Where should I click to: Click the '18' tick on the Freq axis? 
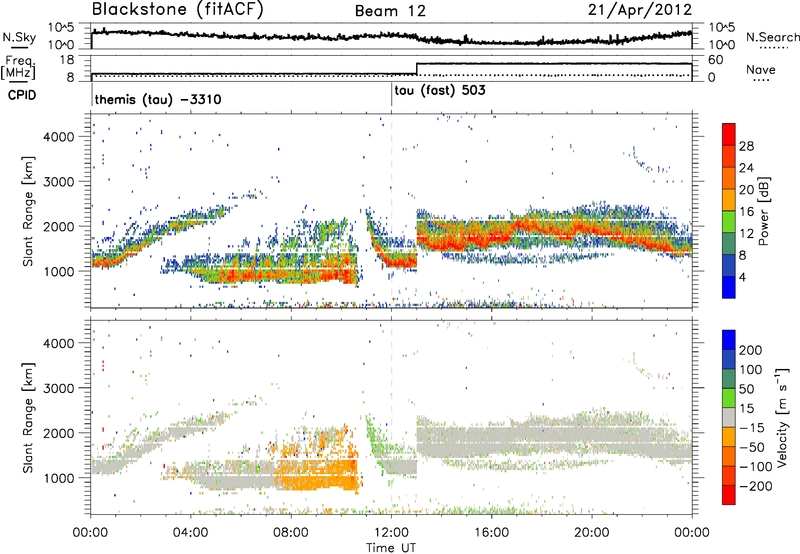point(67,60)
